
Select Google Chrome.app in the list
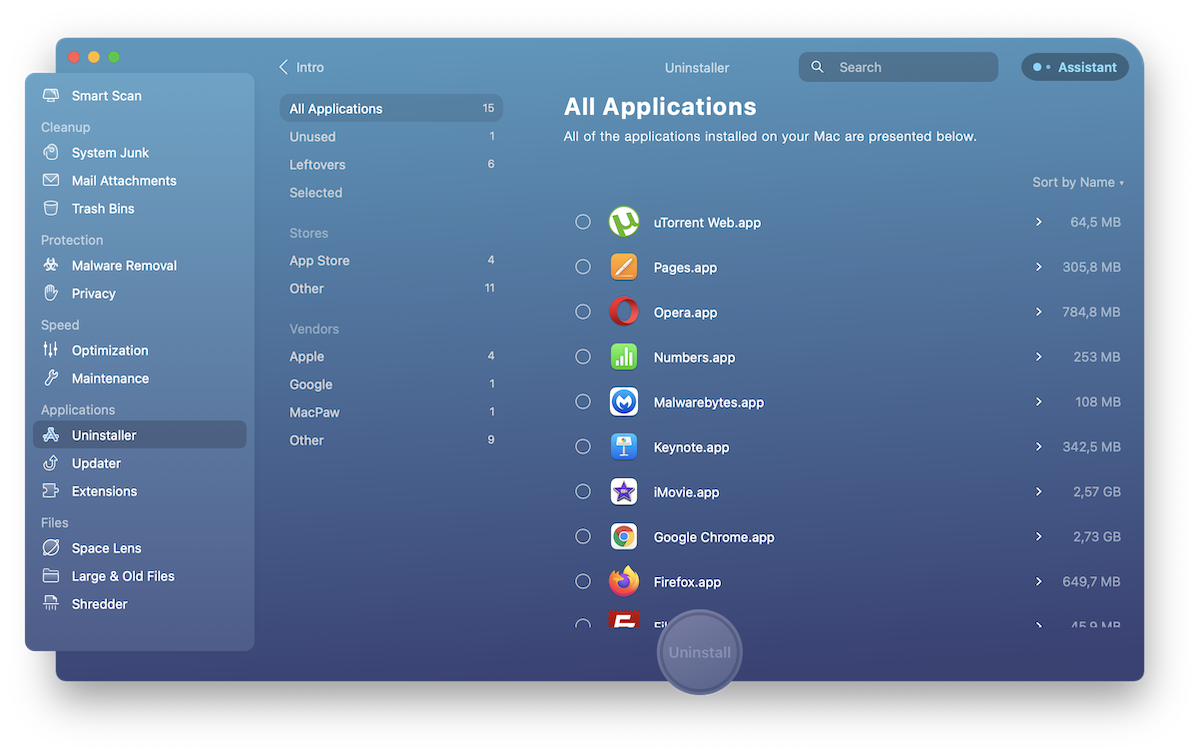tap(583, 537)
